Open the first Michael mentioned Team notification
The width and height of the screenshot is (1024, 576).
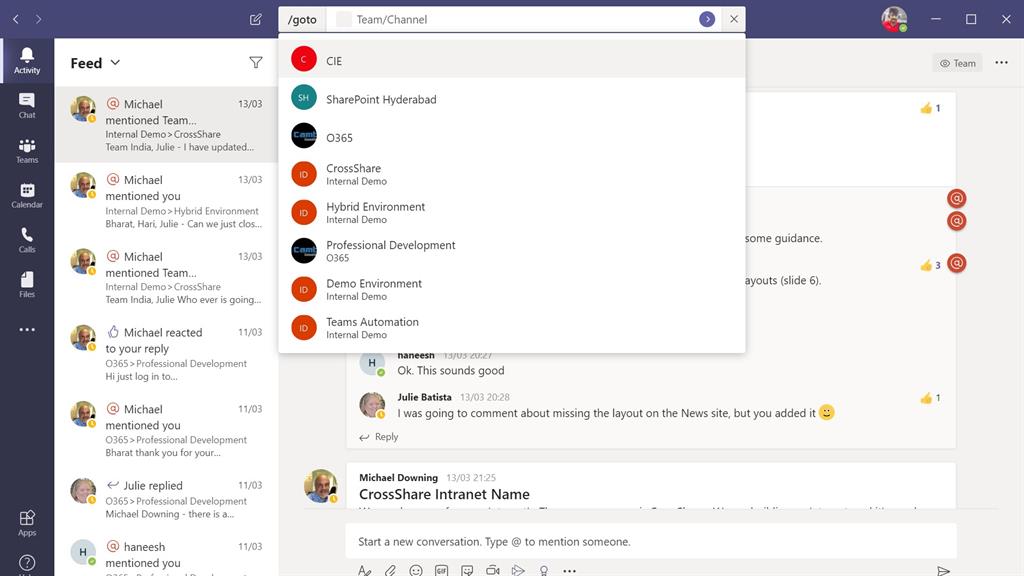(167, 125)
